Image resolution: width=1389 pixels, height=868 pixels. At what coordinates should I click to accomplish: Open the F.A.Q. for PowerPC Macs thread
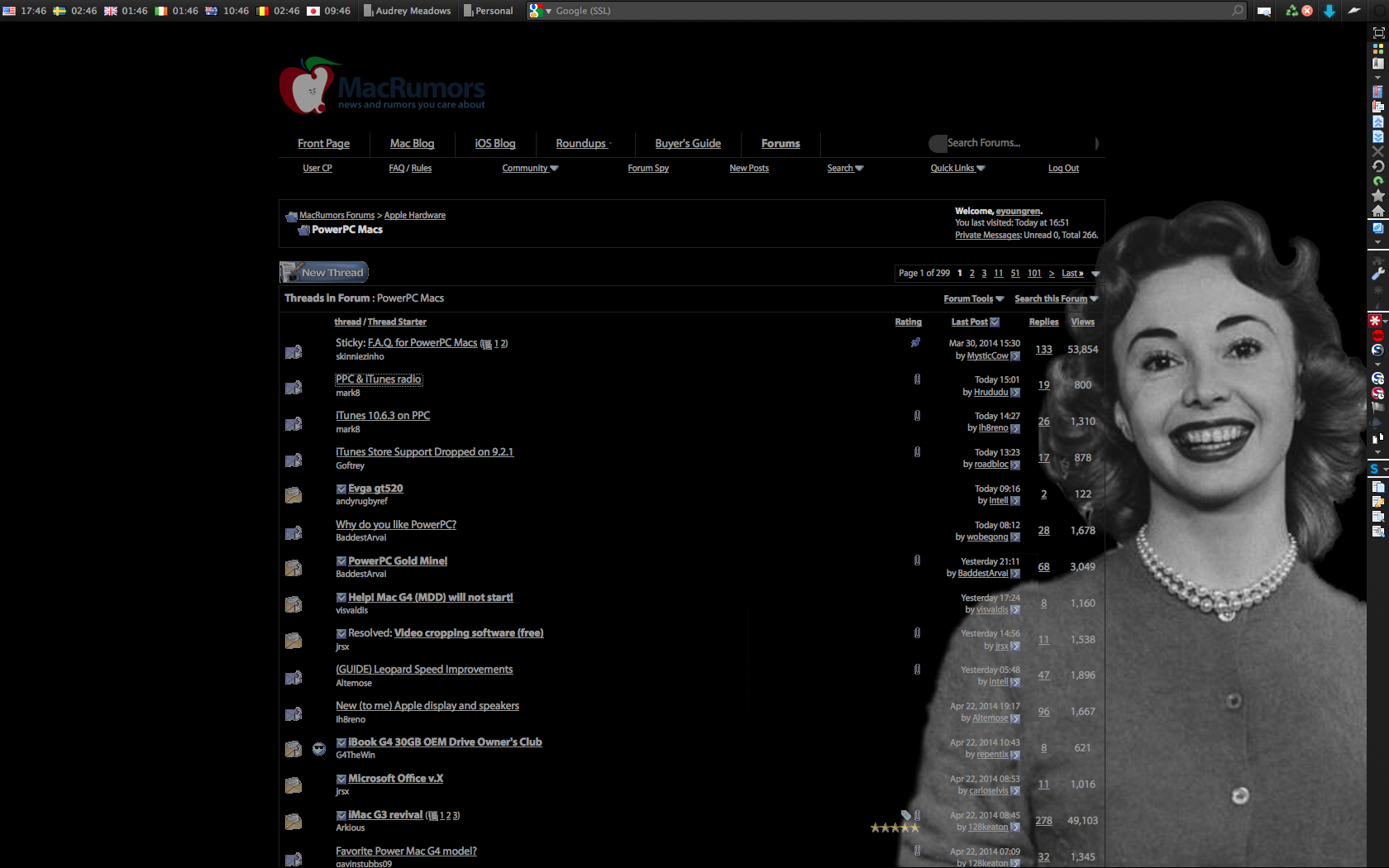coord(422,342)
